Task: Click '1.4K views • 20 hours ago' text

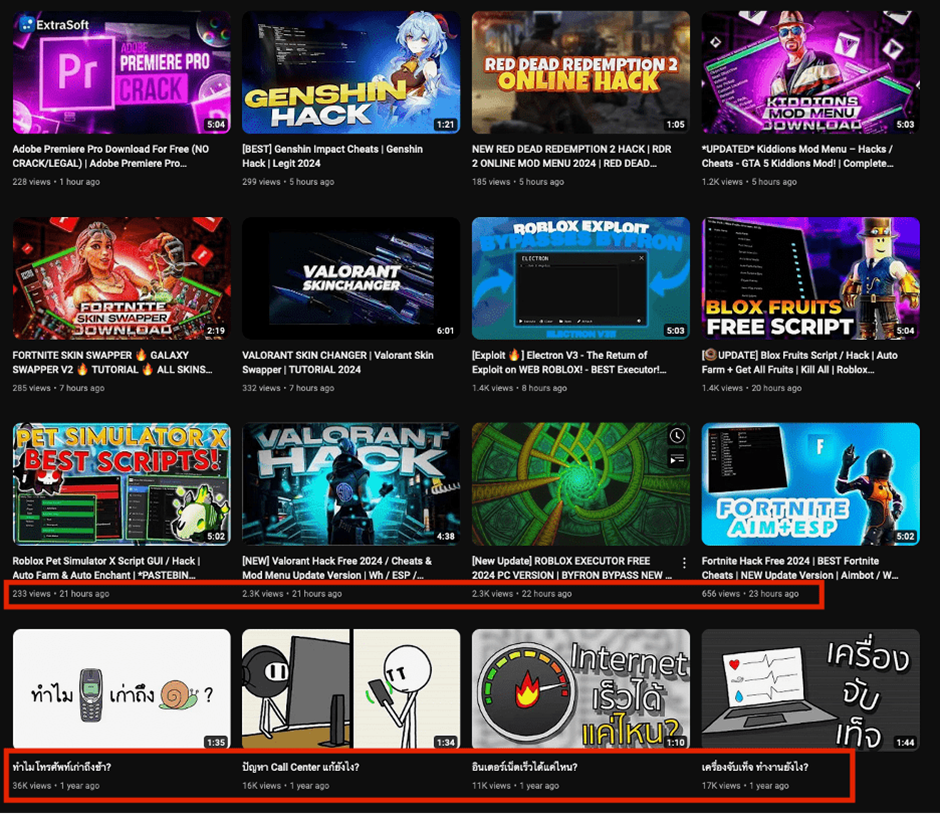Action: (x=752, y=388)
